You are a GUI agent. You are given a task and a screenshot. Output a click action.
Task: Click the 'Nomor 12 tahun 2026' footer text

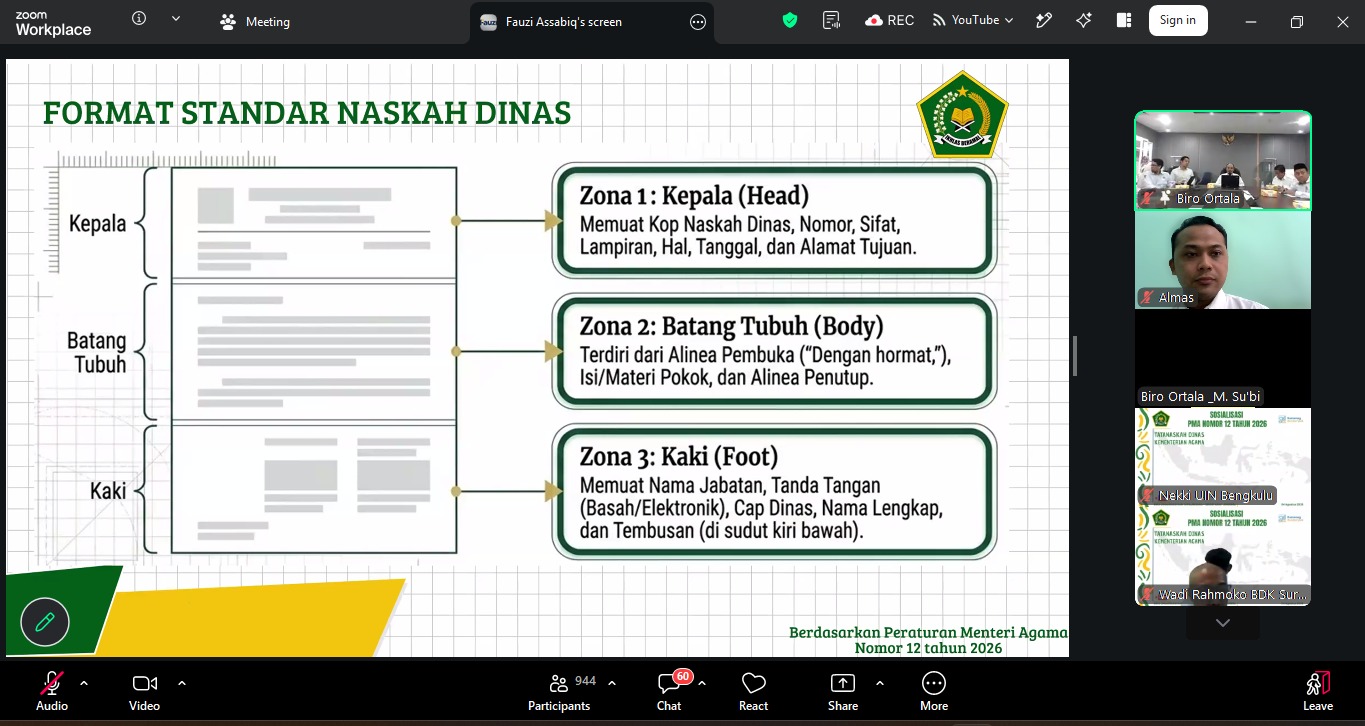click(928, 648)
